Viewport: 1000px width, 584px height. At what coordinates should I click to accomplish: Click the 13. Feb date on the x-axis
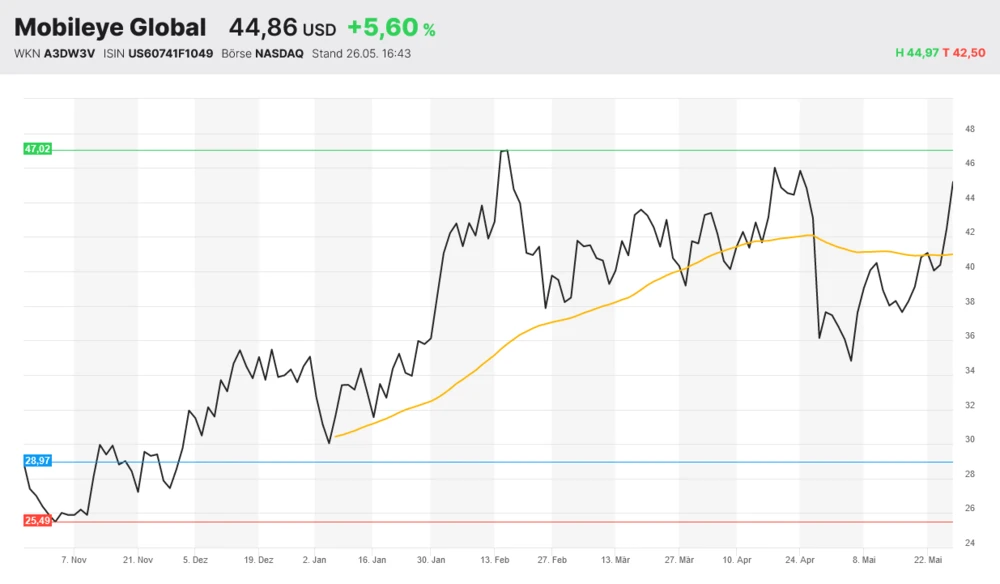click(x=495, y=560)
